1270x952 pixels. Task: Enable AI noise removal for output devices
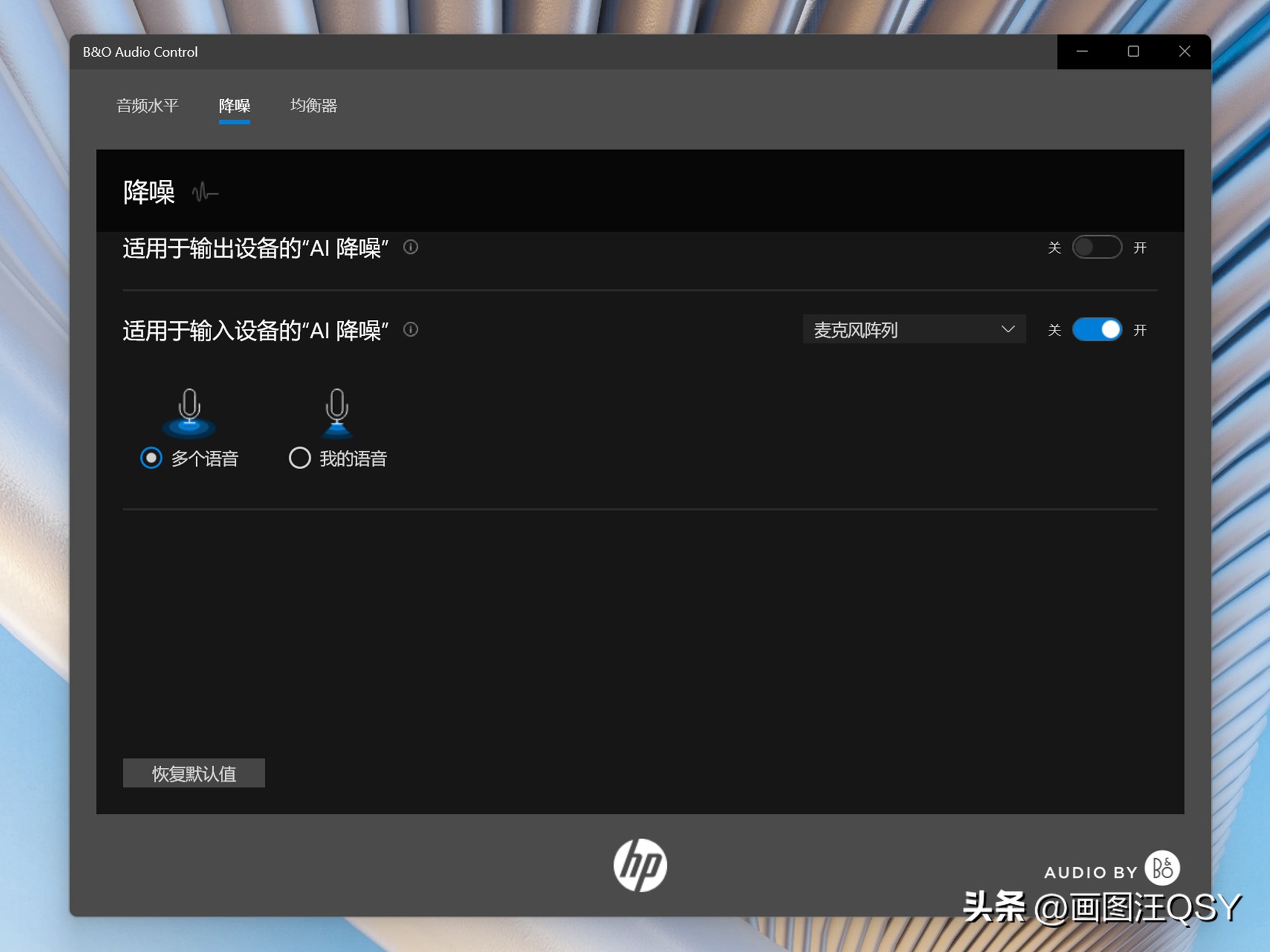(1096, 248)
